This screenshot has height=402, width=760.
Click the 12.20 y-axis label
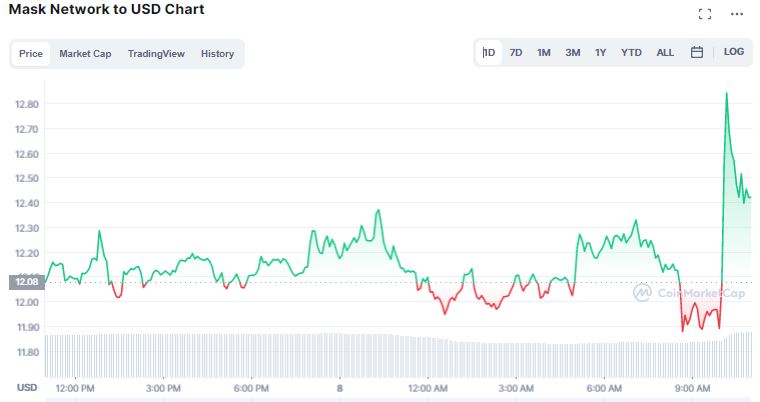pyautogui.click(x=27, y=253)
